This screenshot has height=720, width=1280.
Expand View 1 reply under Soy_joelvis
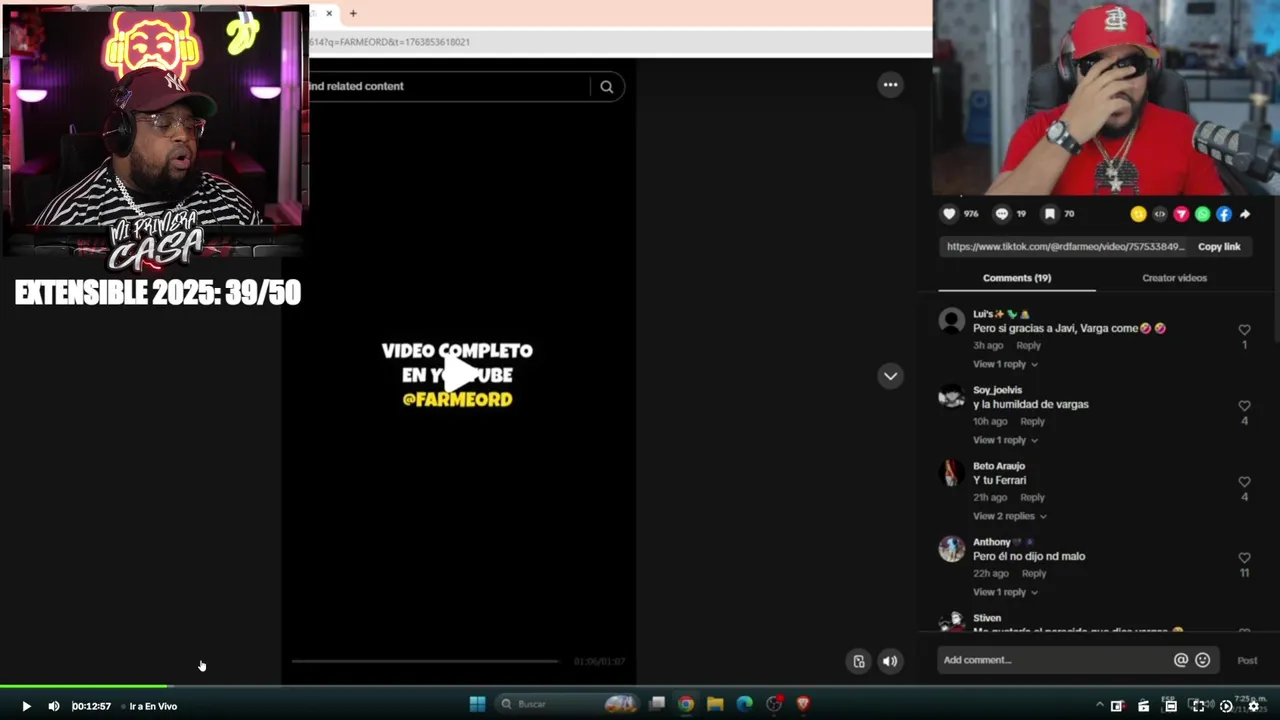[x=1005, y=440]
